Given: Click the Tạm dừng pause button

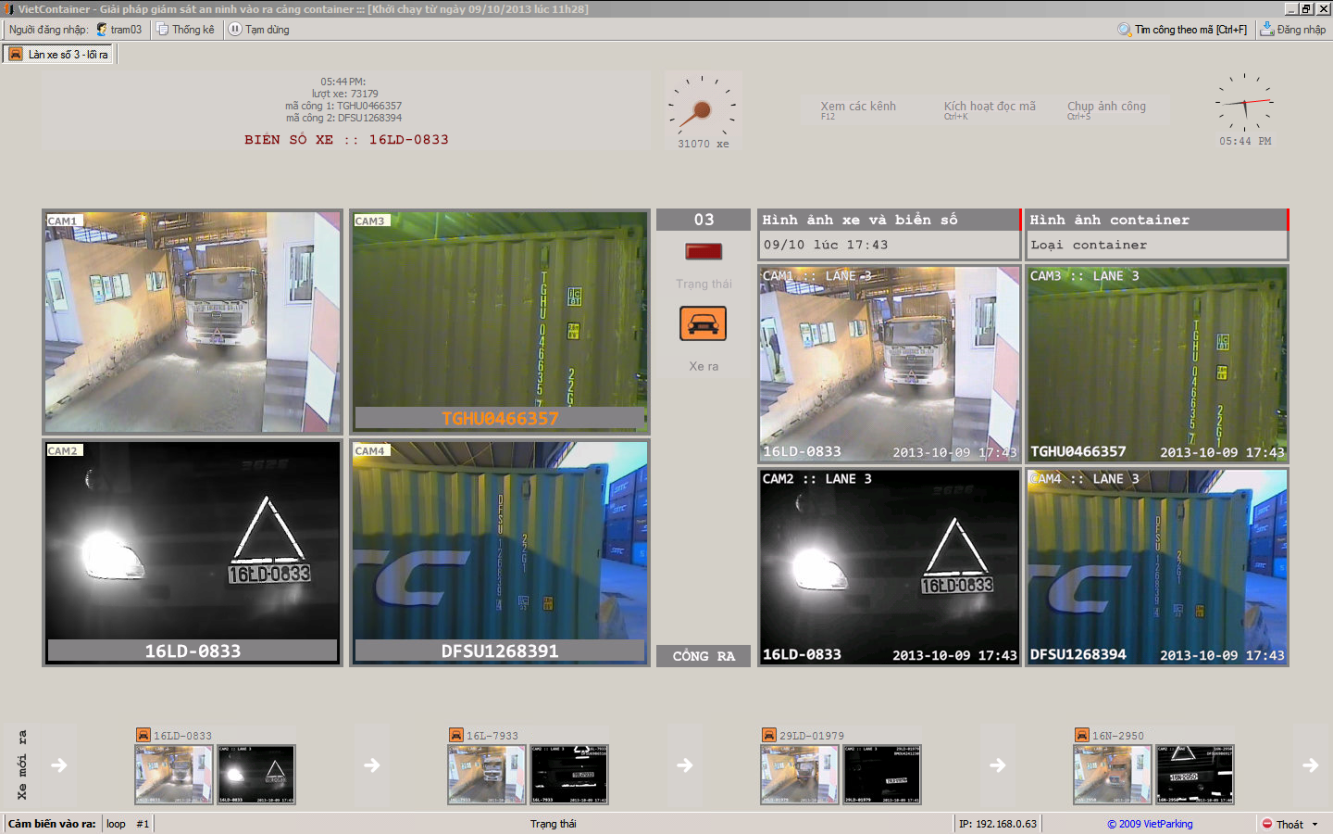Looking at the screenshot, I should point(259,29).
